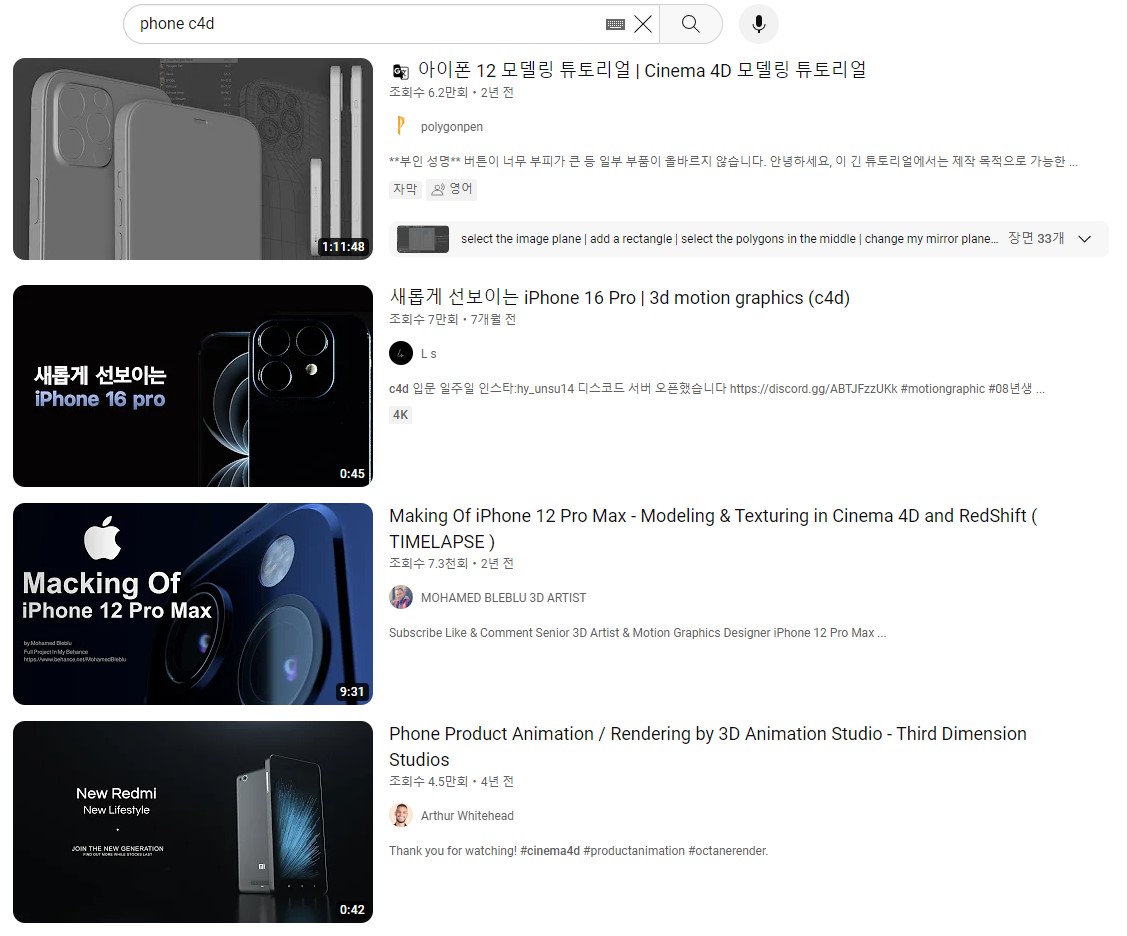
Task: Open 'Making Of iPhone 12 Pro Max' video title
Action: pos(713,528)
